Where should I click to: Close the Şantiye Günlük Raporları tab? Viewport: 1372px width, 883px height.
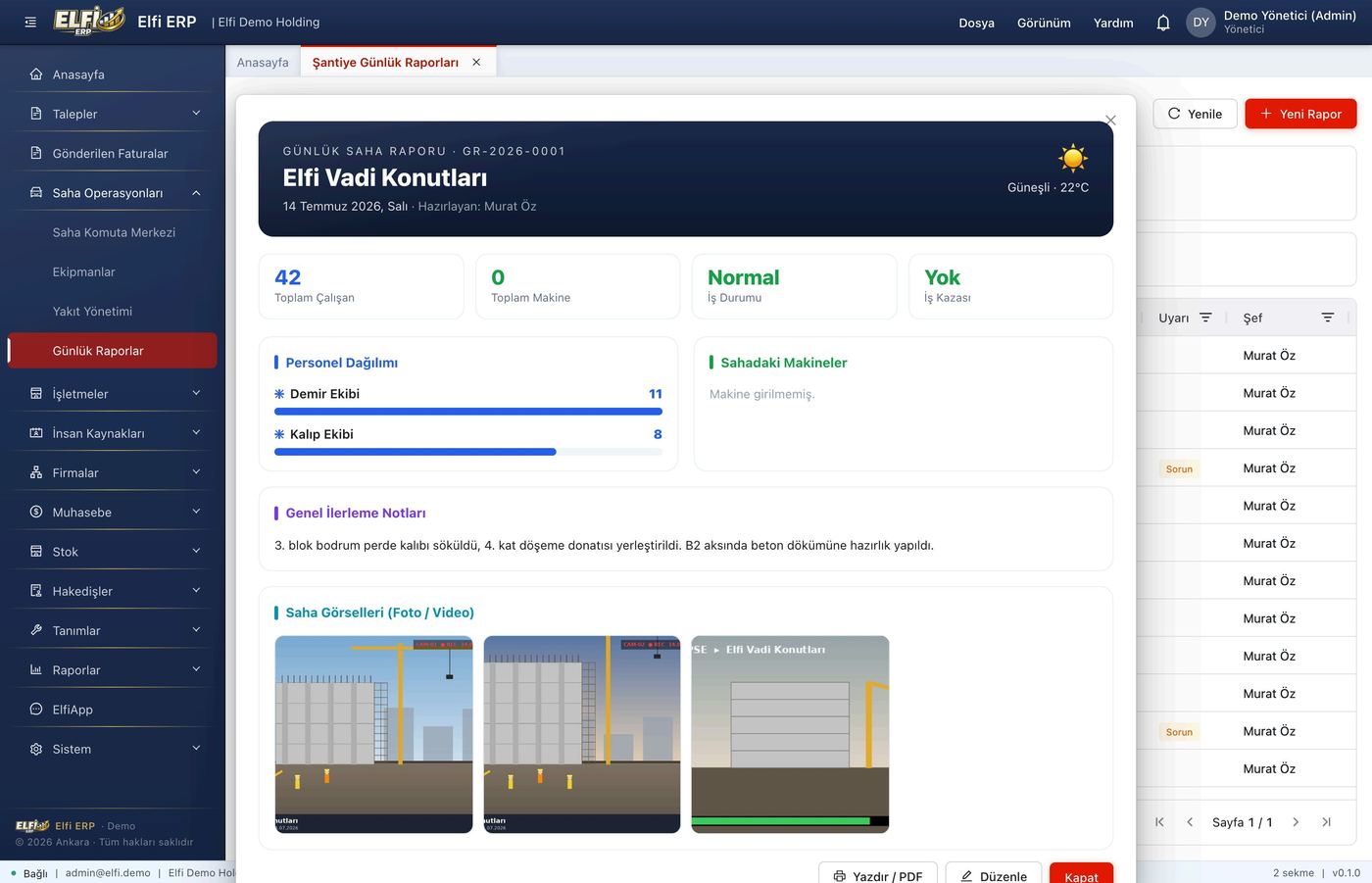point(476,62)
